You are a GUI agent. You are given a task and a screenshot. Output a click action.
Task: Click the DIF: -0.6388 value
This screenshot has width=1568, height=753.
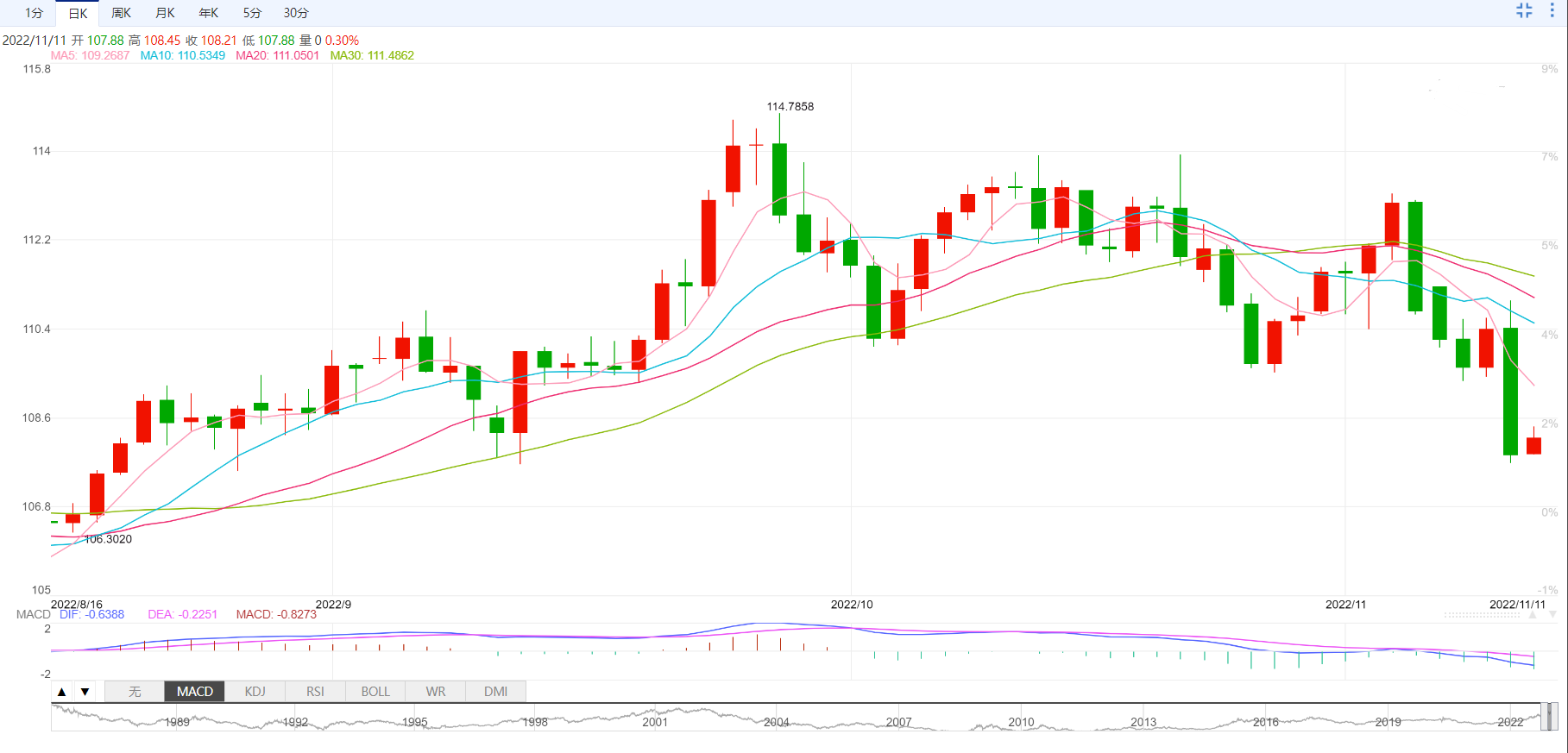91,614
